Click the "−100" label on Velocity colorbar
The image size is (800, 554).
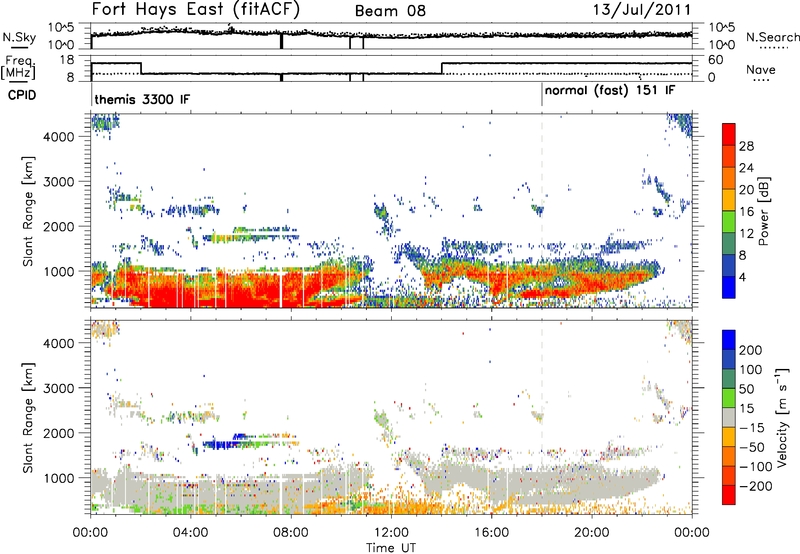click(756, 467)
